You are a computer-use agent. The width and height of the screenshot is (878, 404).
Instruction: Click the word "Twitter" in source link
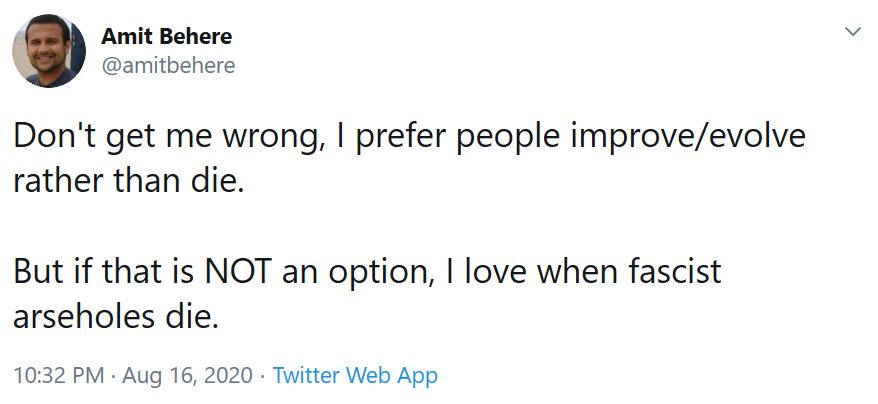point(306,374)
